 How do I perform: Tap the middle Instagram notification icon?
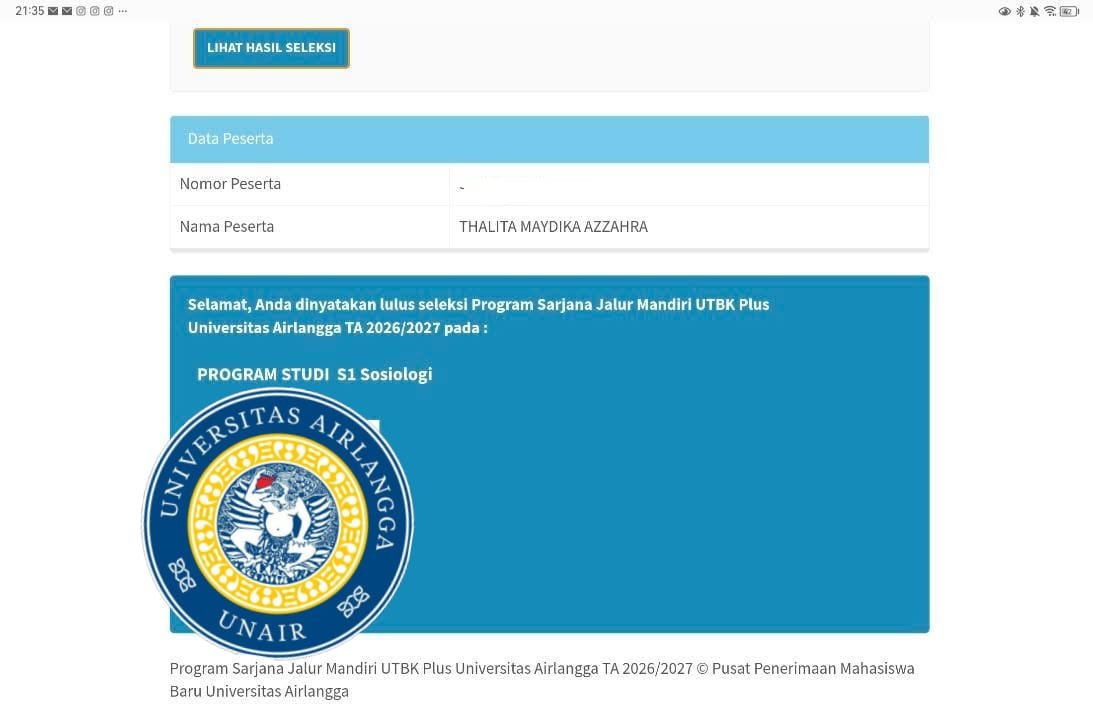[x=95, y=11]
